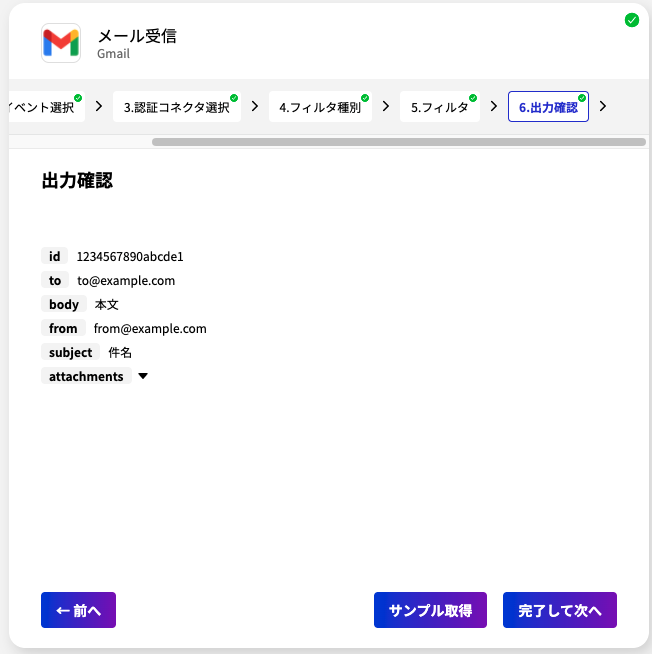The width and height of the screenshot is (652, 654).
Task: Open the 3.認証コネクタ選択 step tab
Action: (x=177, y=107)
